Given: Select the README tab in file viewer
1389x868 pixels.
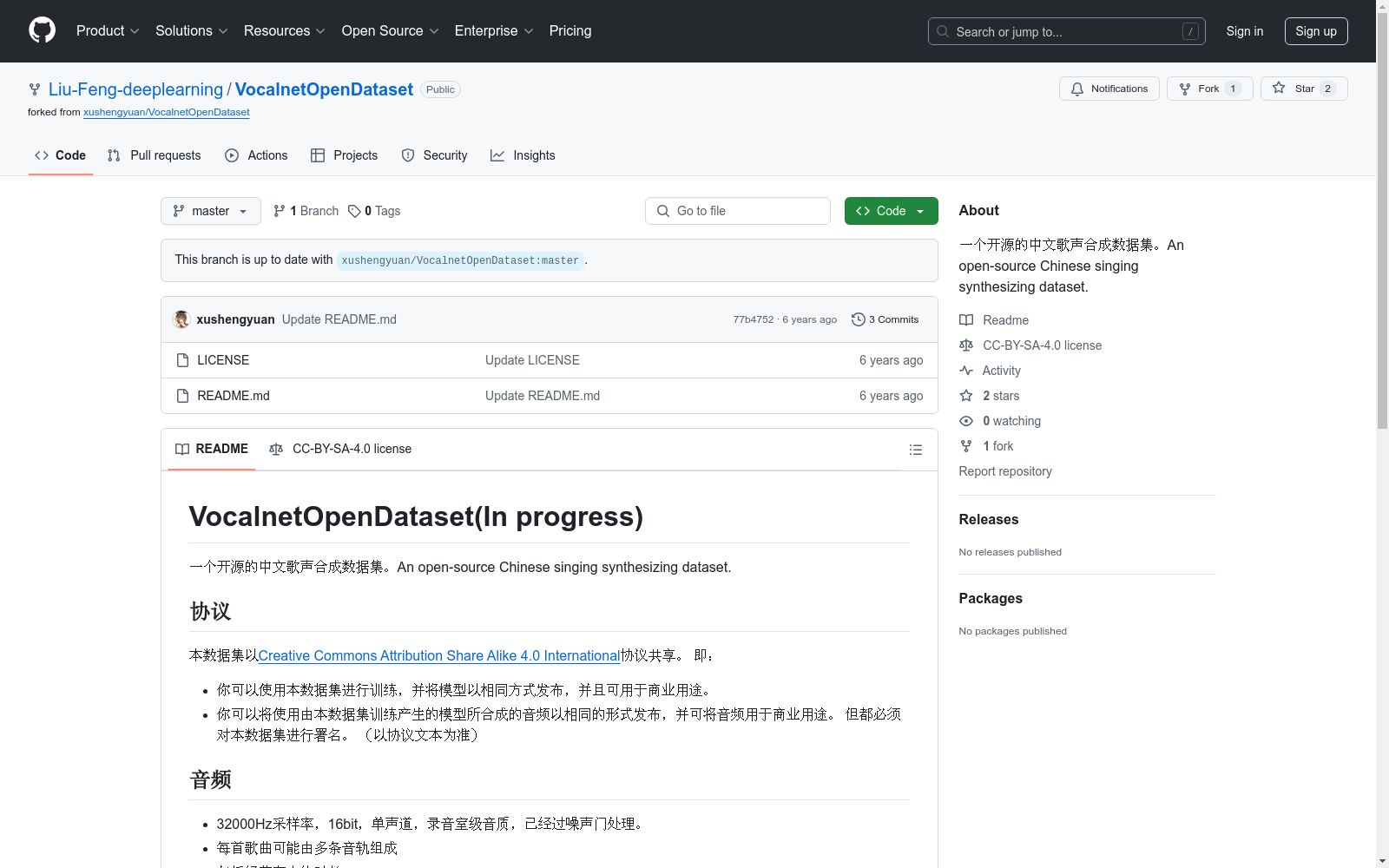Looking at the screenshot, I should pos(212,449).
